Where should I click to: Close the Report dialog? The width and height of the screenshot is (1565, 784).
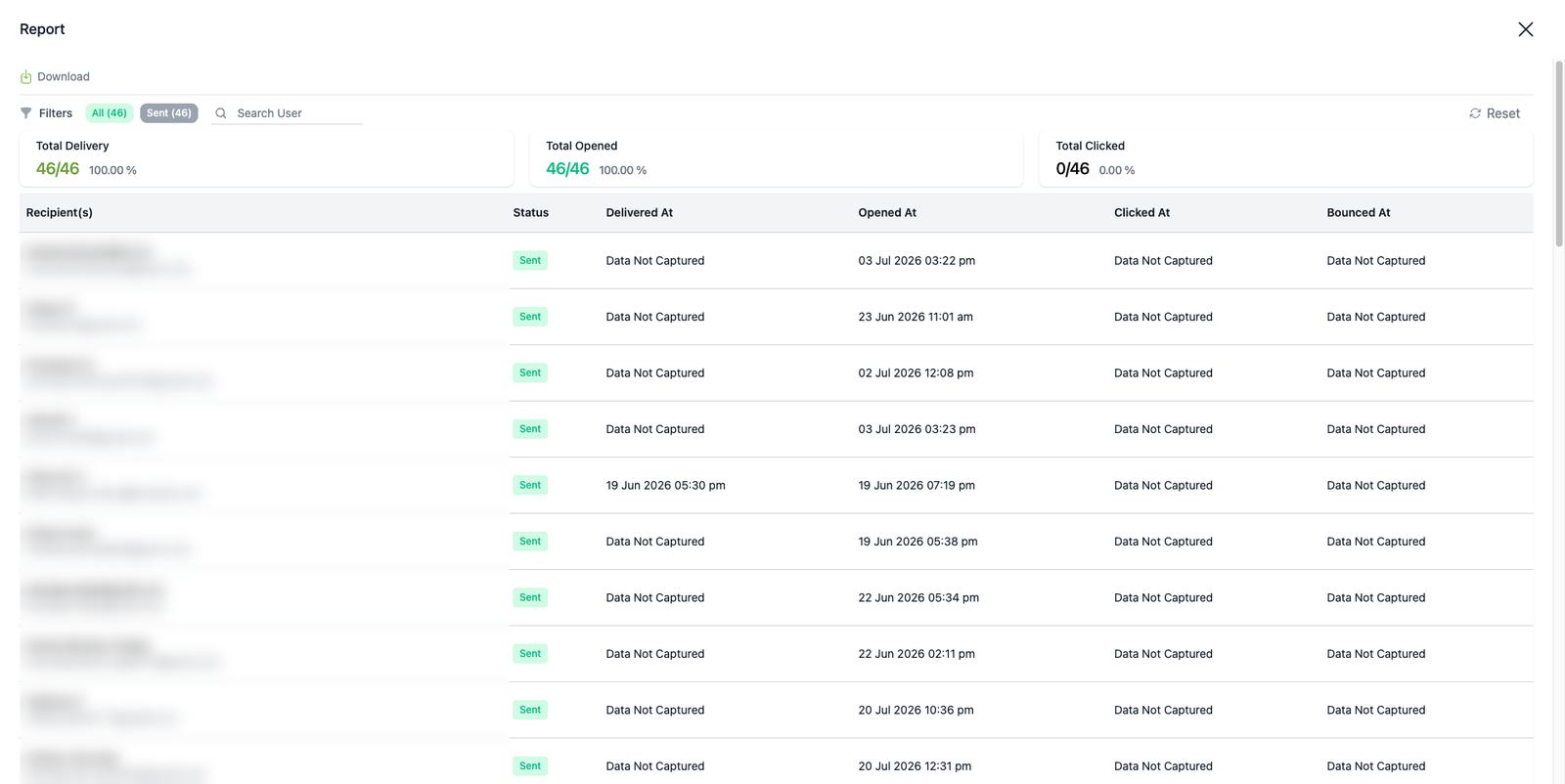[1525, 29]
